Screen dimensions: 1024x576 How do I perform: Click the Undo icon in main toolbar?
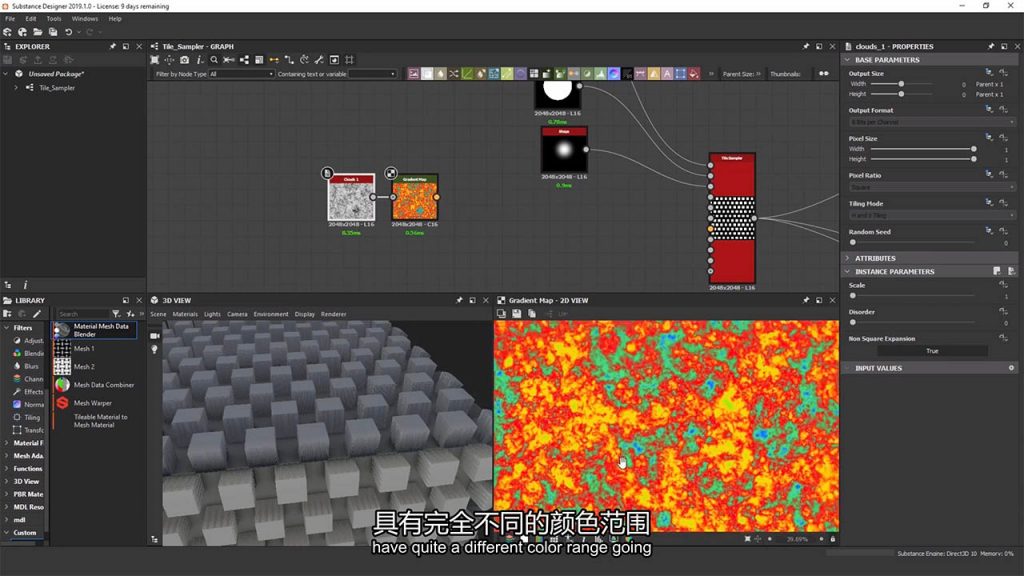pyautogui.click(x=69, y=32)
